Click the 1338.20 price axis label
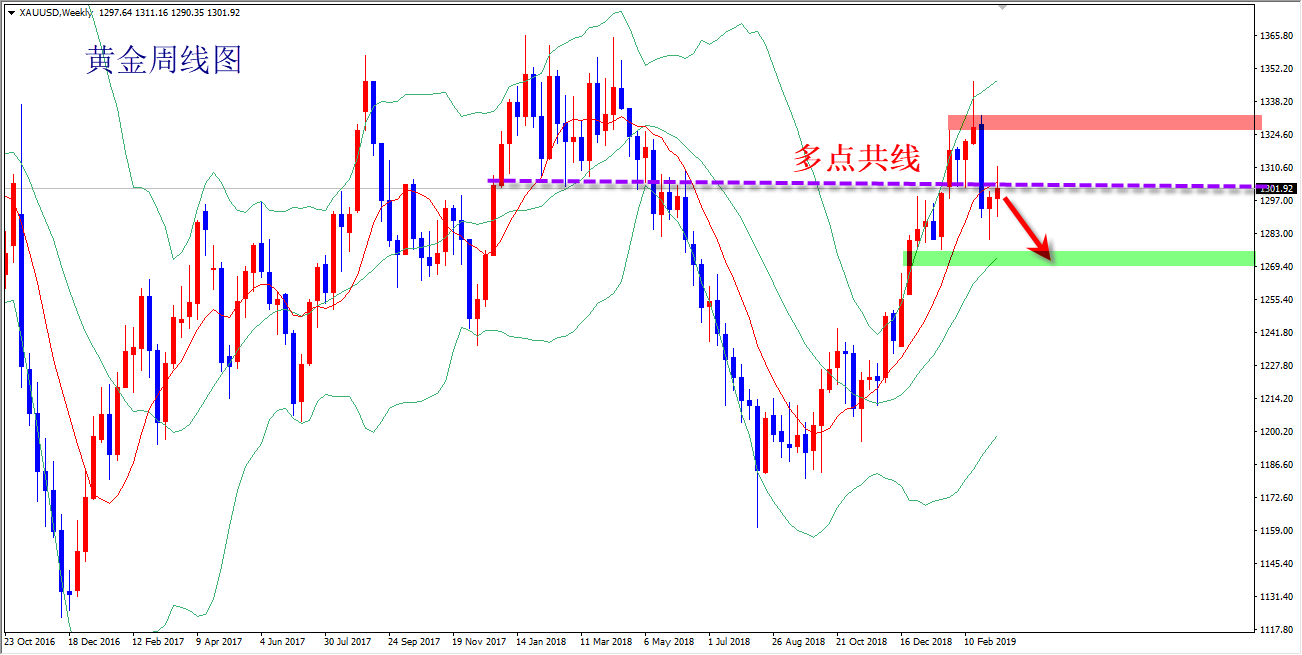This screenshot has width=1302, height=655. pos(1277,102)
